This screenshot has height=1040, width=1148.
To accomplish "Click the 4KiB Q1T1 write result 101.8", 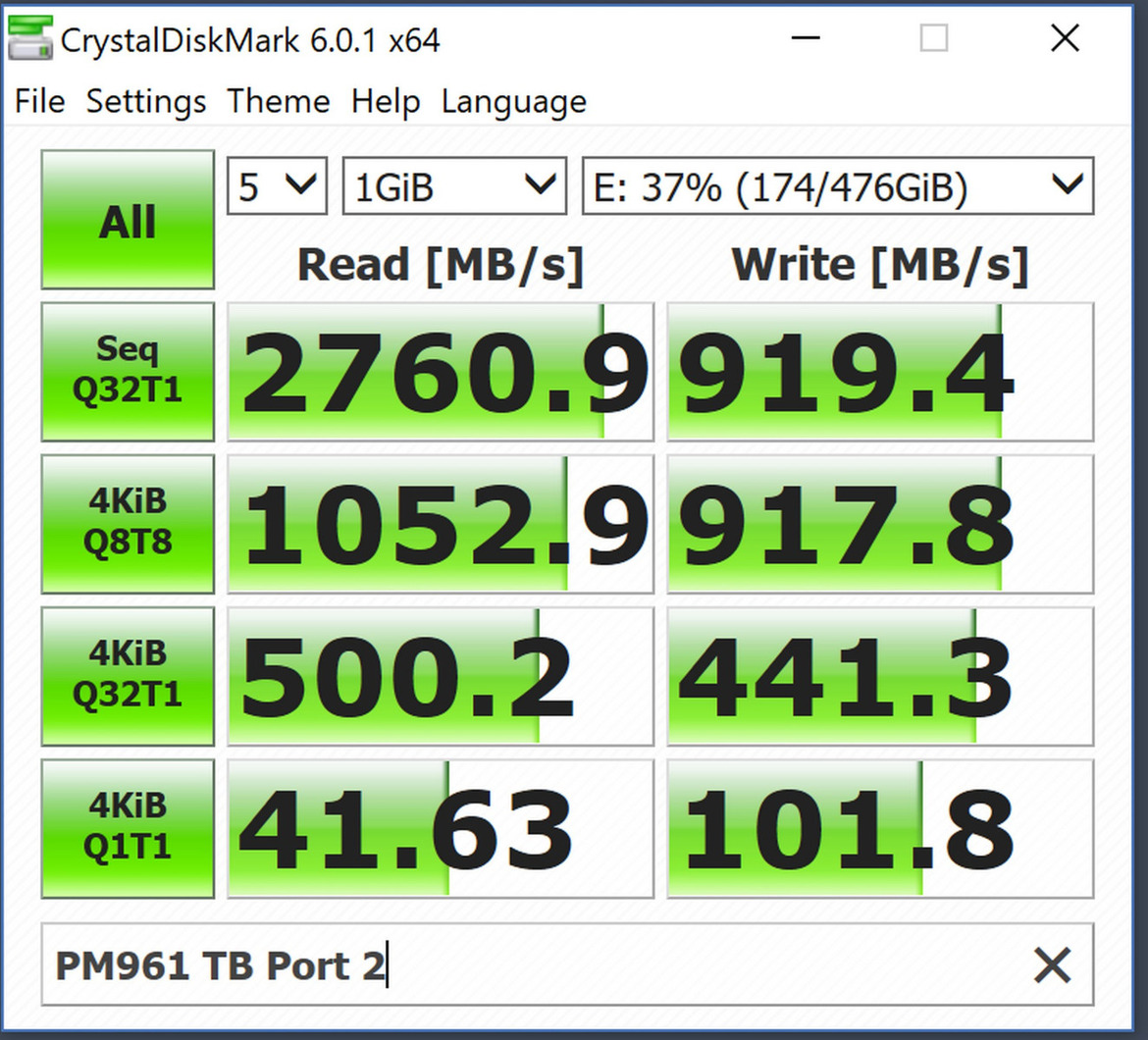I will point(880,828).
